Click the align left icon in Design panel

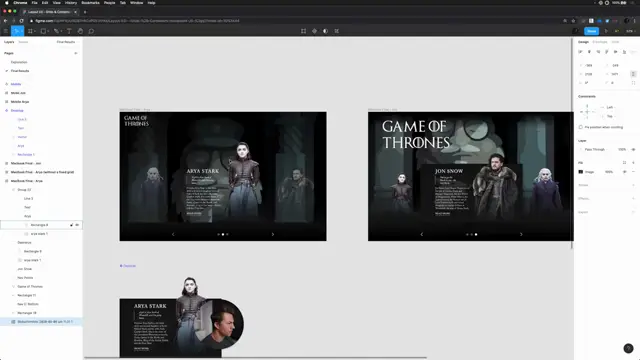(580, 52)
